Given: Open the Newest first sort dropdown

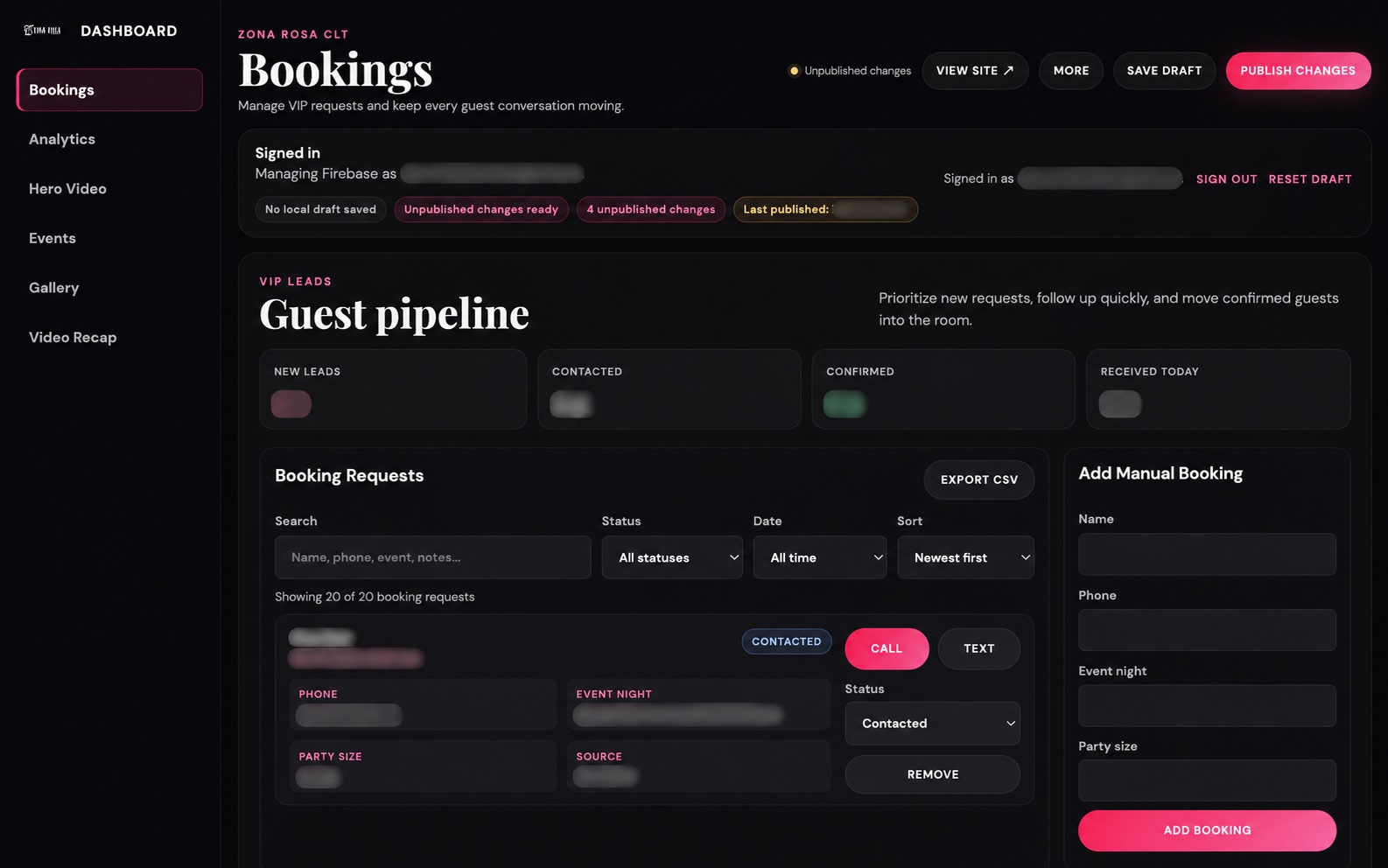Looking at the screenshot, I should point(965,557).
